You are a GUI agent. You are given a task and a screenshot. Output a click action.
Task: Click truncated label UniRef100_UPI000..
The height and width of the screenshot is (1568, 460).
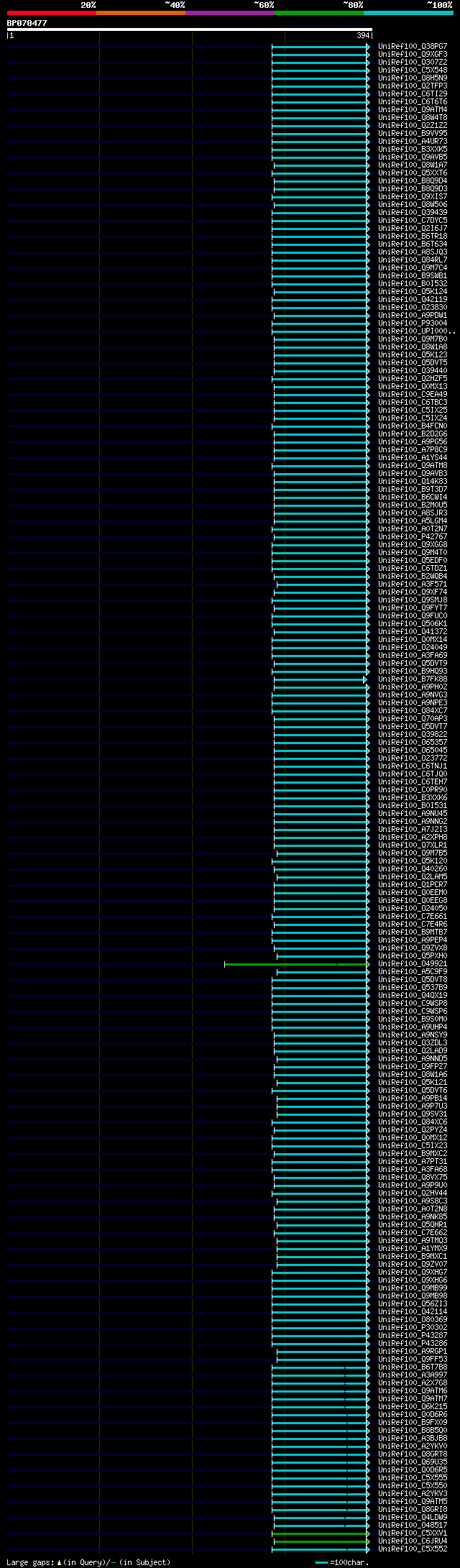coord(417,331)
